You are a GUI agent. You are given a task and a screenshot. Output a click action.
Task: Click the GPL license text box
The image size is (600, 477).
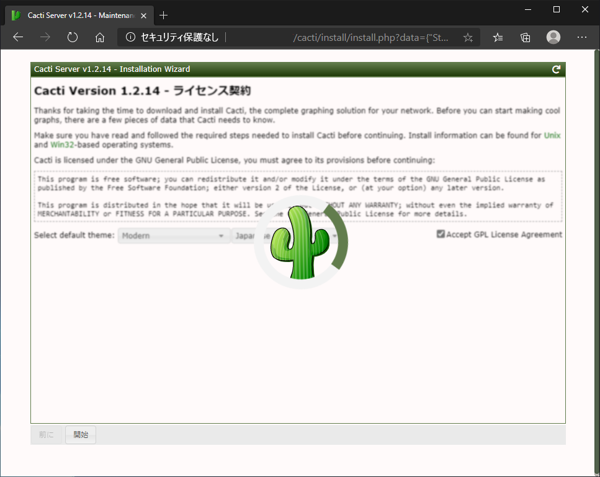tap(298, 196)
